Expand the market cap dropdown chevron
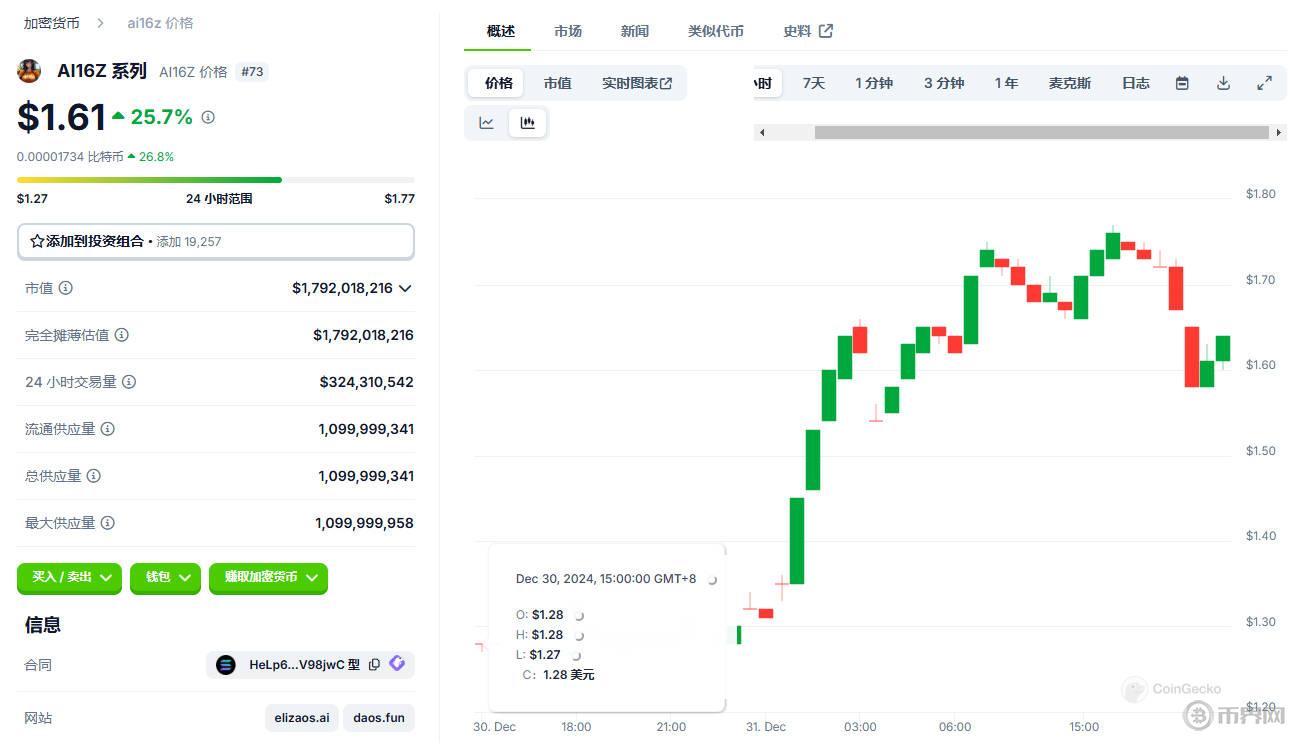The width and height of the screenshot is (1296, 743). tap(405, 288)
